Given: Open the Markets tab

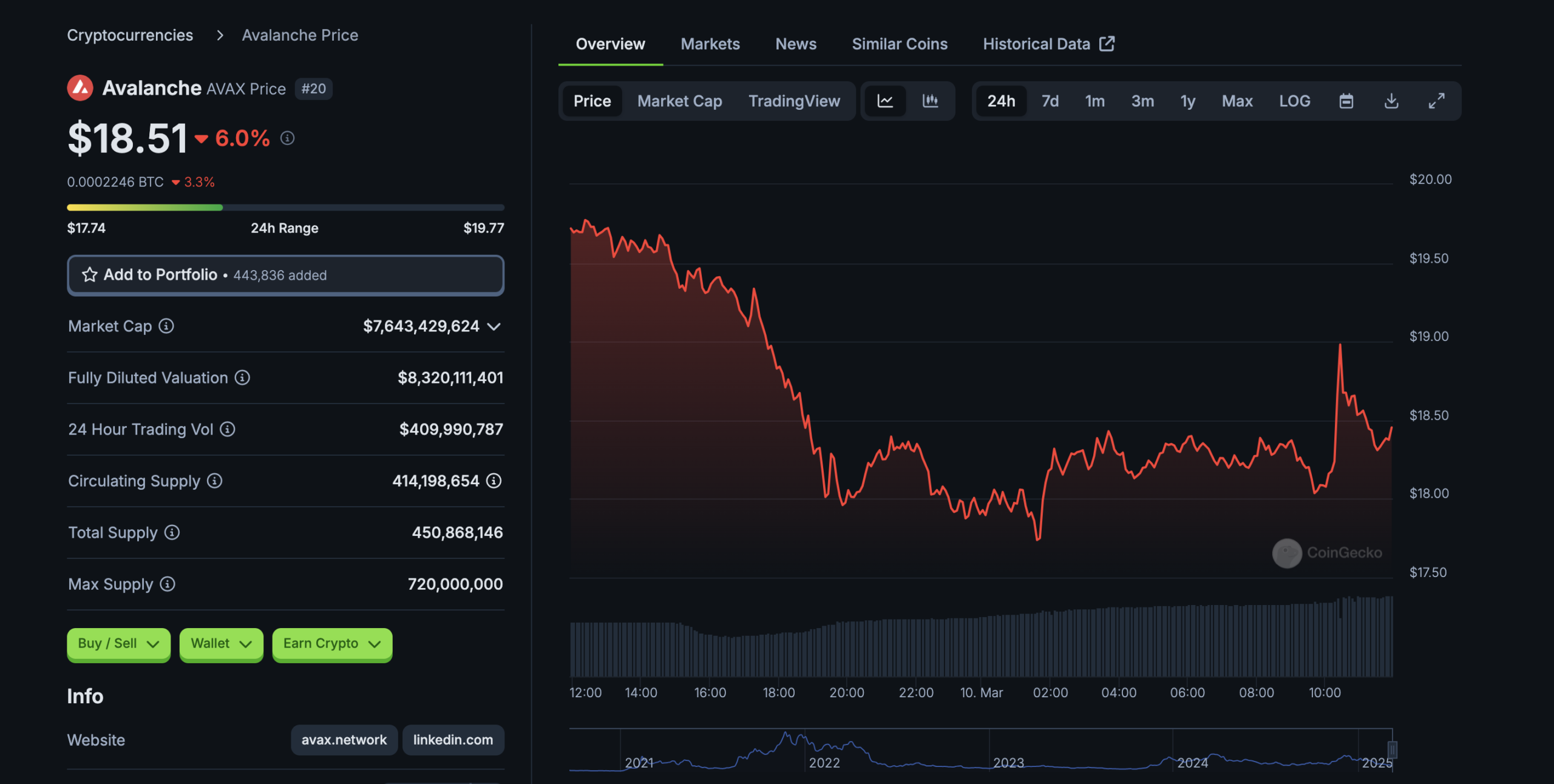Looking at the screenshot, I should point(710,44).
